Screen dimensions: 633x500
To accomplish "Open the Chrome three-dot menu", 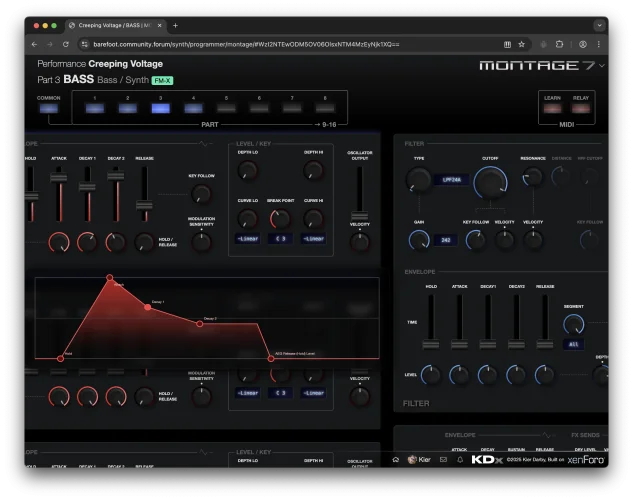I will click(599, 44).
